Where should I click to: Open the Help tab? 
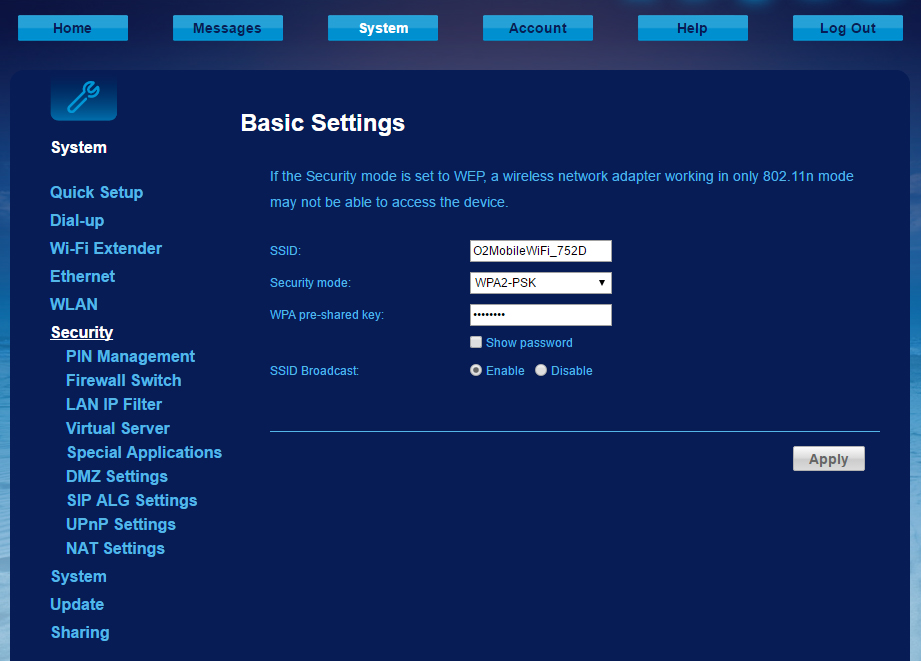[692, 28]
